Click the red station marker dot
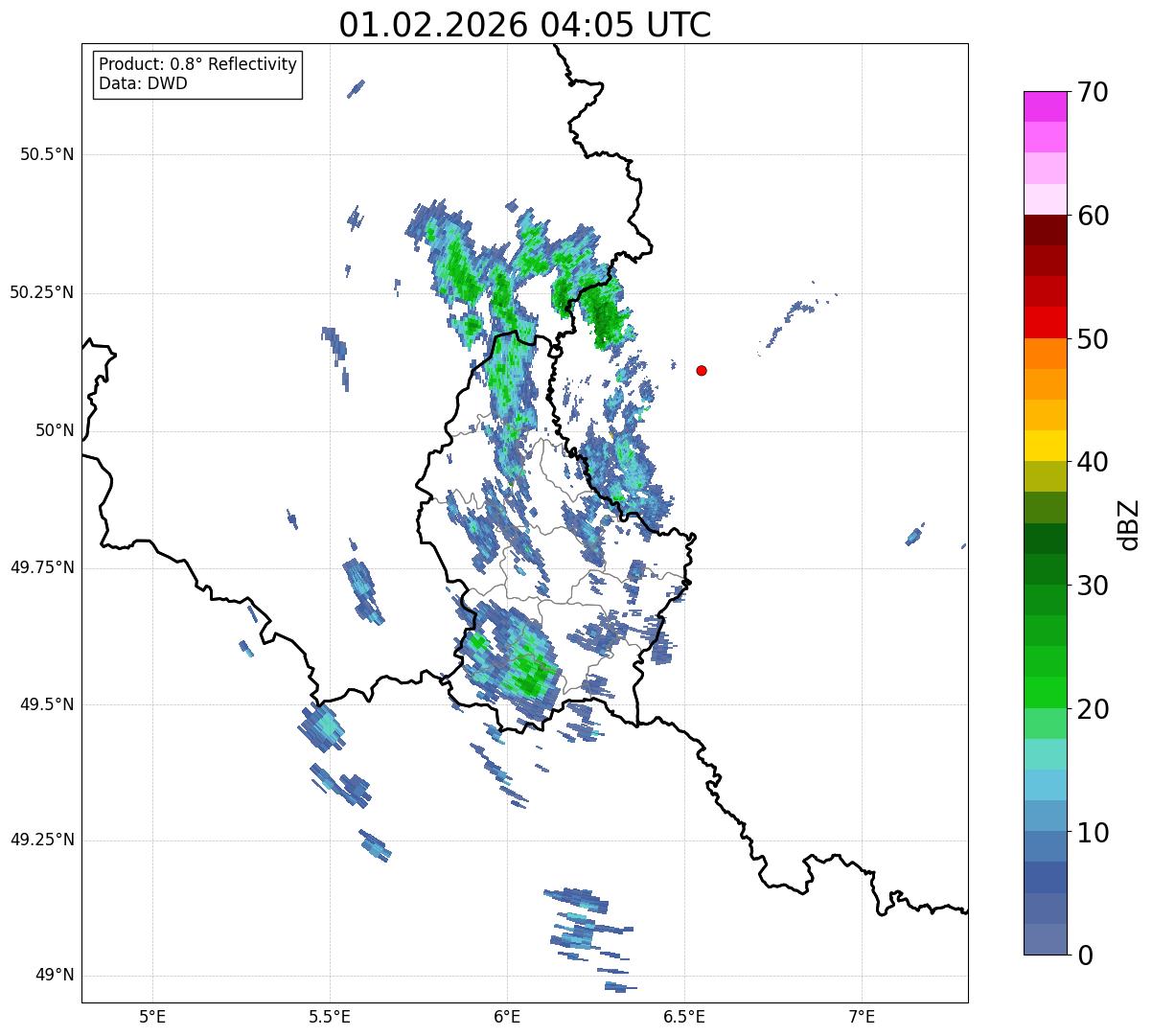The height and width of the screenshot is (1036, 1152). tap(702, 370)
